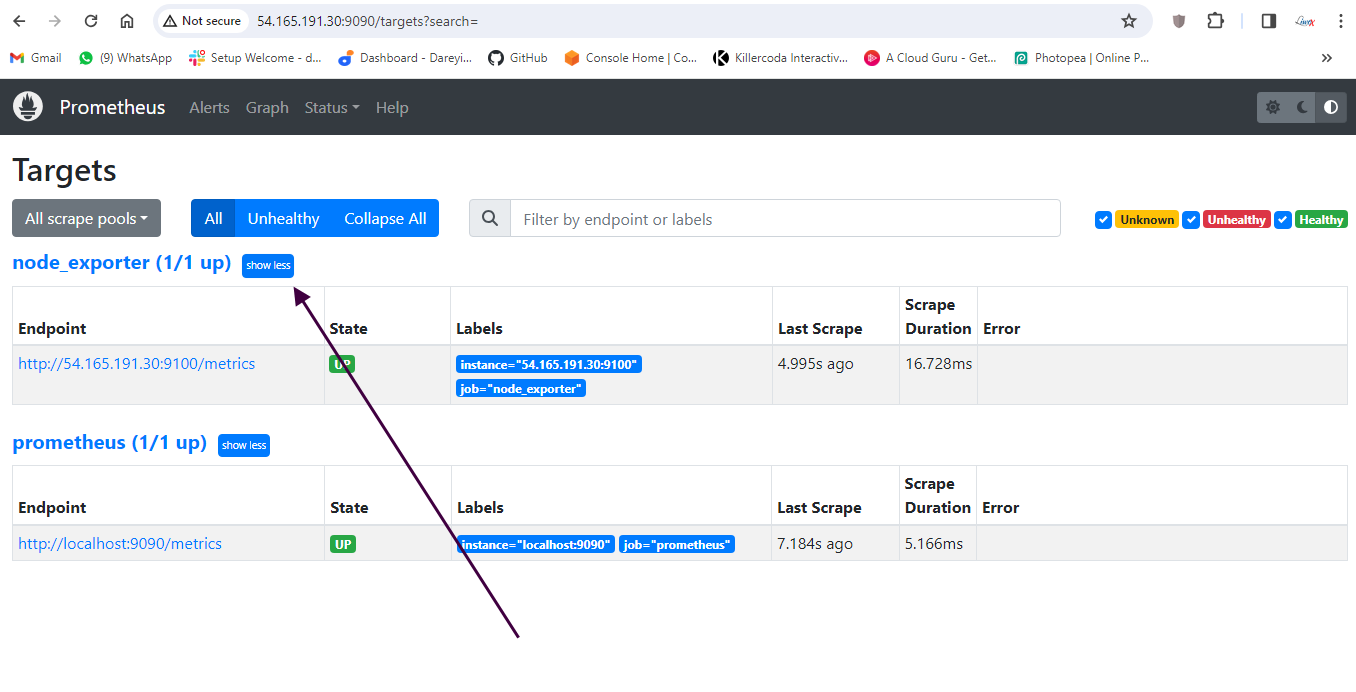1356x692 pixels.
Task: Go to the Graph page
Action: (x=267, y=108)
